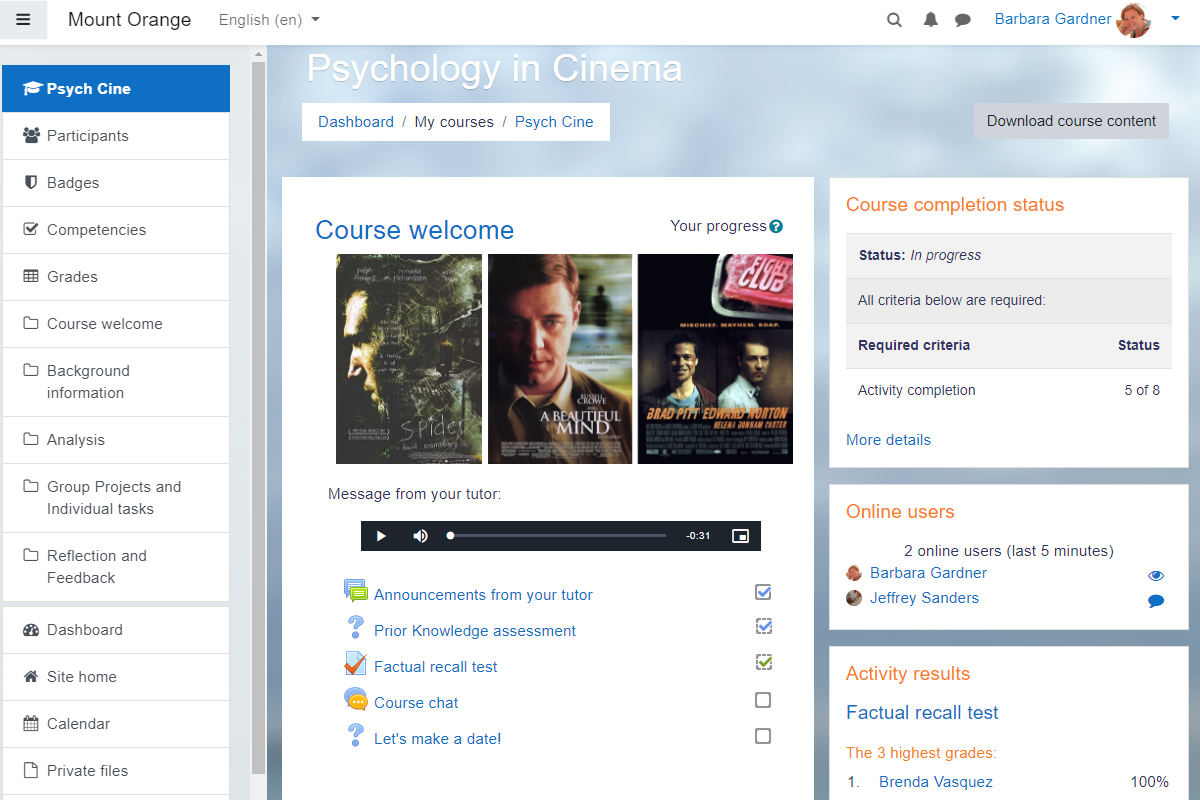1200x800 pixels.
Task: Click the Spider movie poster
Action: click(409, 359)
